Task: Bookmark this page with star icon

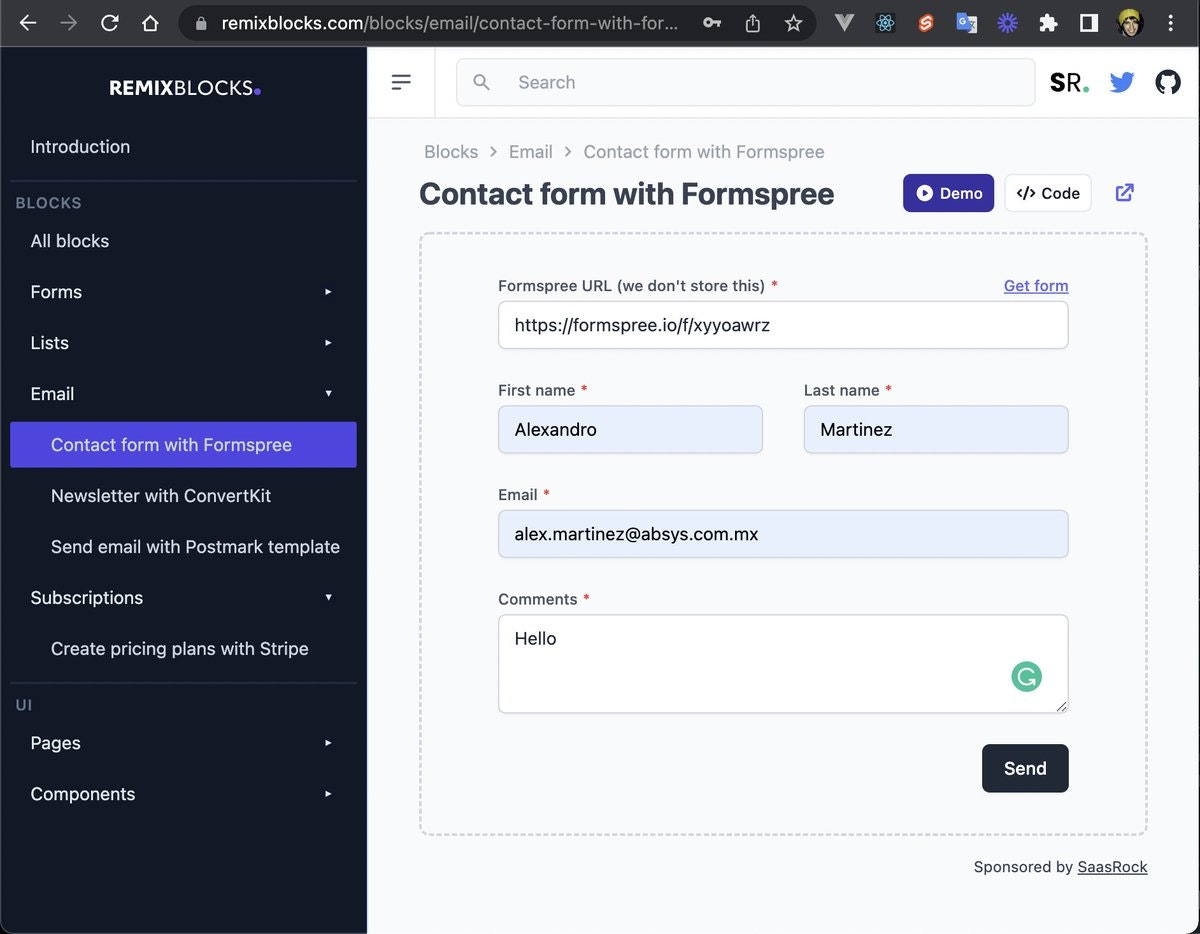Action: coord(793,23)
